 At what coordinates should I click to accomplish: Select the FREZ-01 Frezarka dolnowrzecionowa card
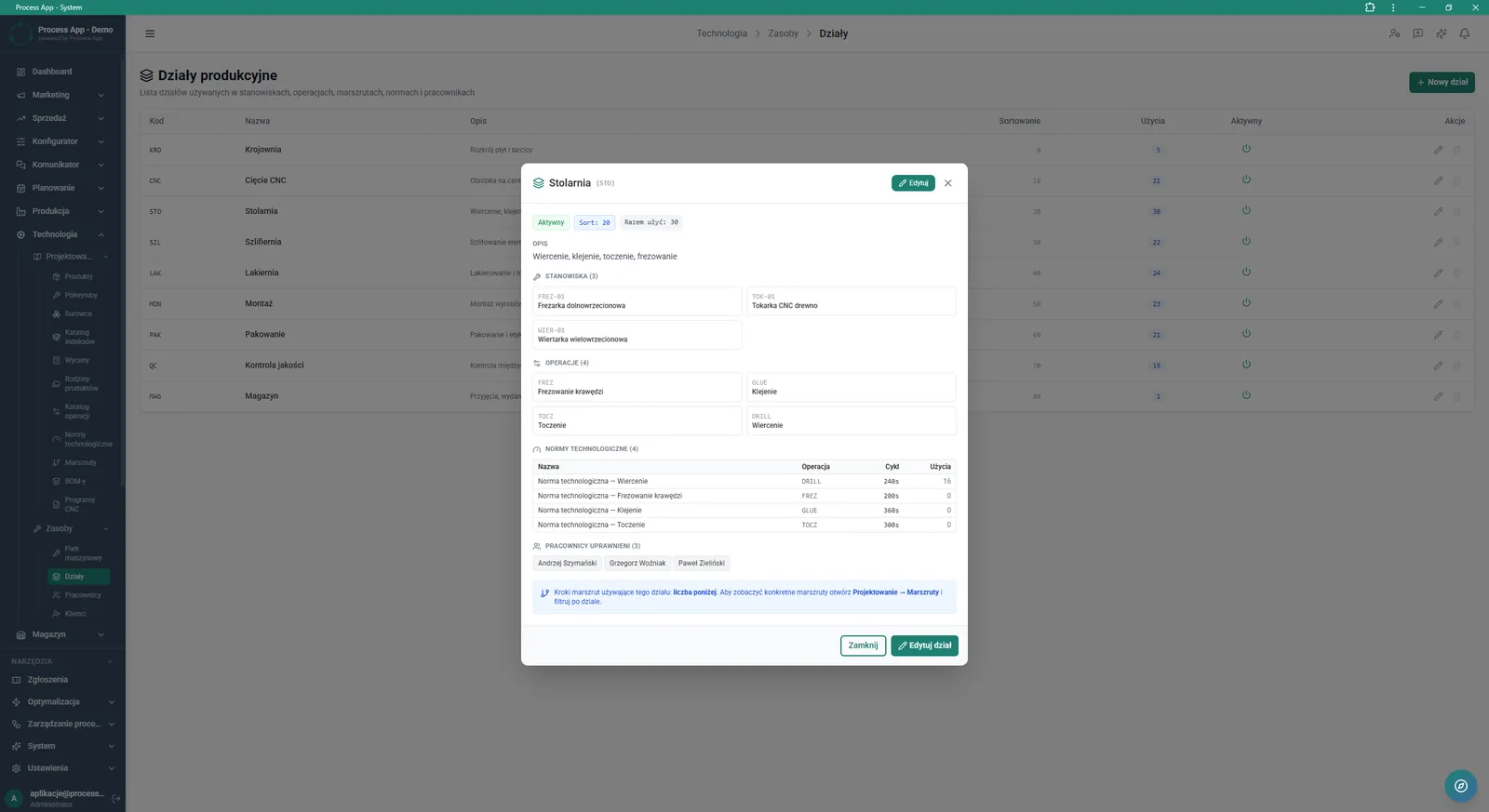(637, 301)
